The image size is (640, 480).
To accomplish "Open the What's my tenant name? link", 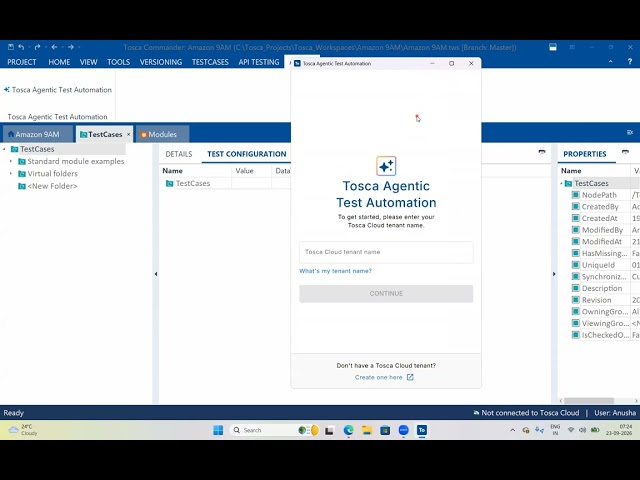I will [336, 271].
